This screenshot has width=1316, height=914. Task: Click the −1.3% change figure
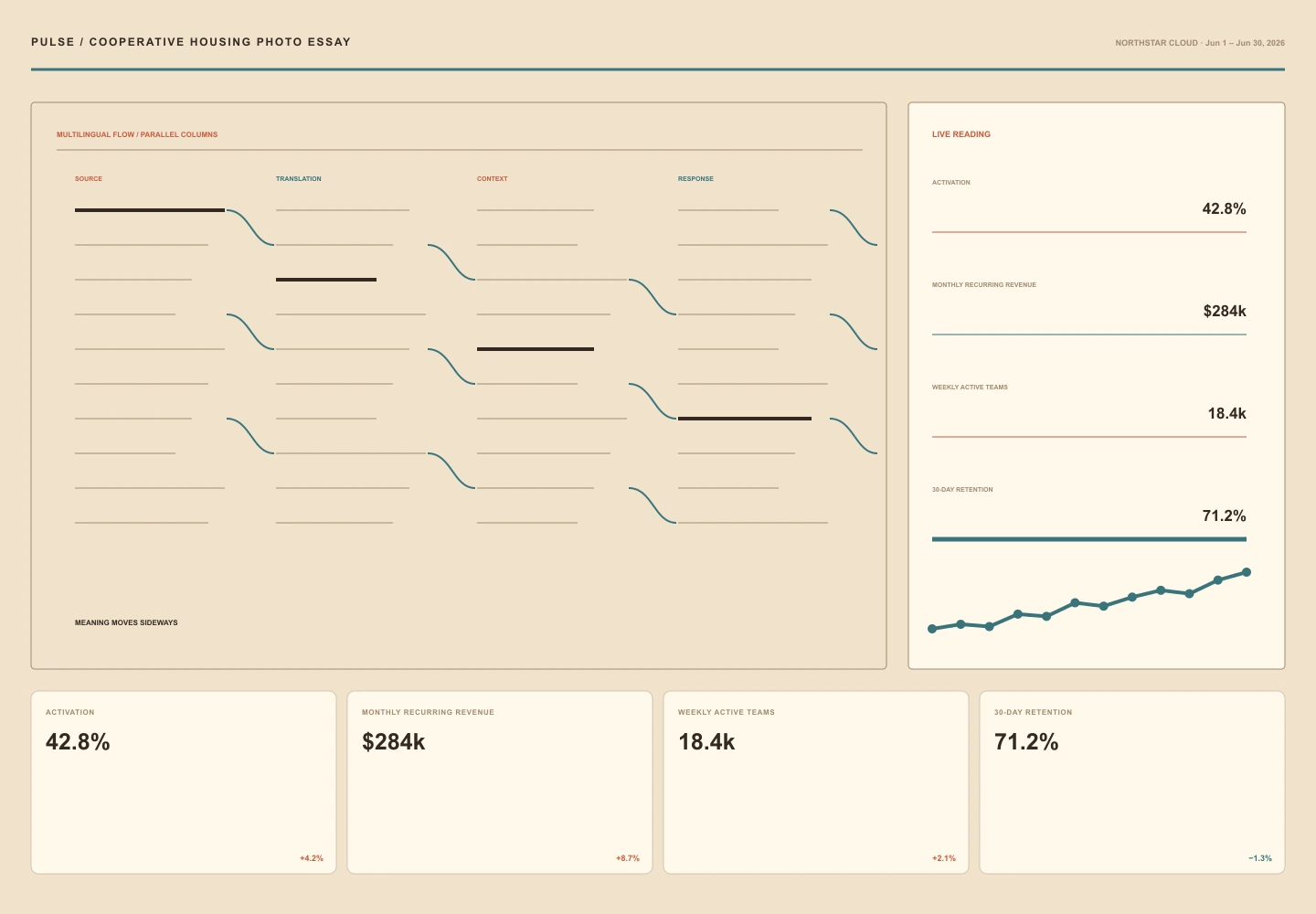tap(1260, 858)
